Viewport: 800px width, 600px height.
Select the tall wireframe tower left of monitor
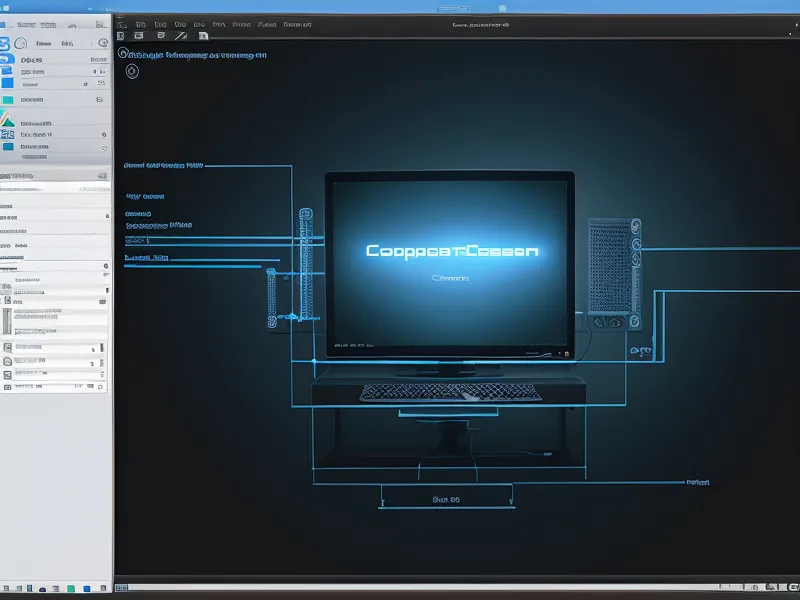306,264
